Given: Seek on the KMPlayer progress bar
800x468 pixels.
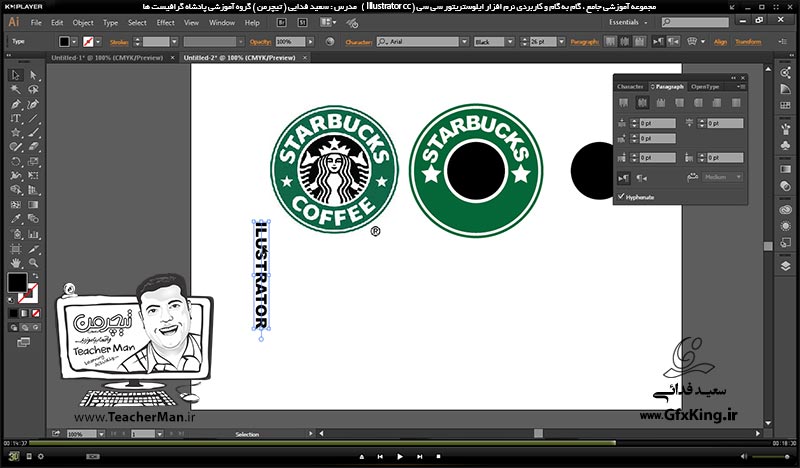Looking at the screenshot, I should click(399, 443).
